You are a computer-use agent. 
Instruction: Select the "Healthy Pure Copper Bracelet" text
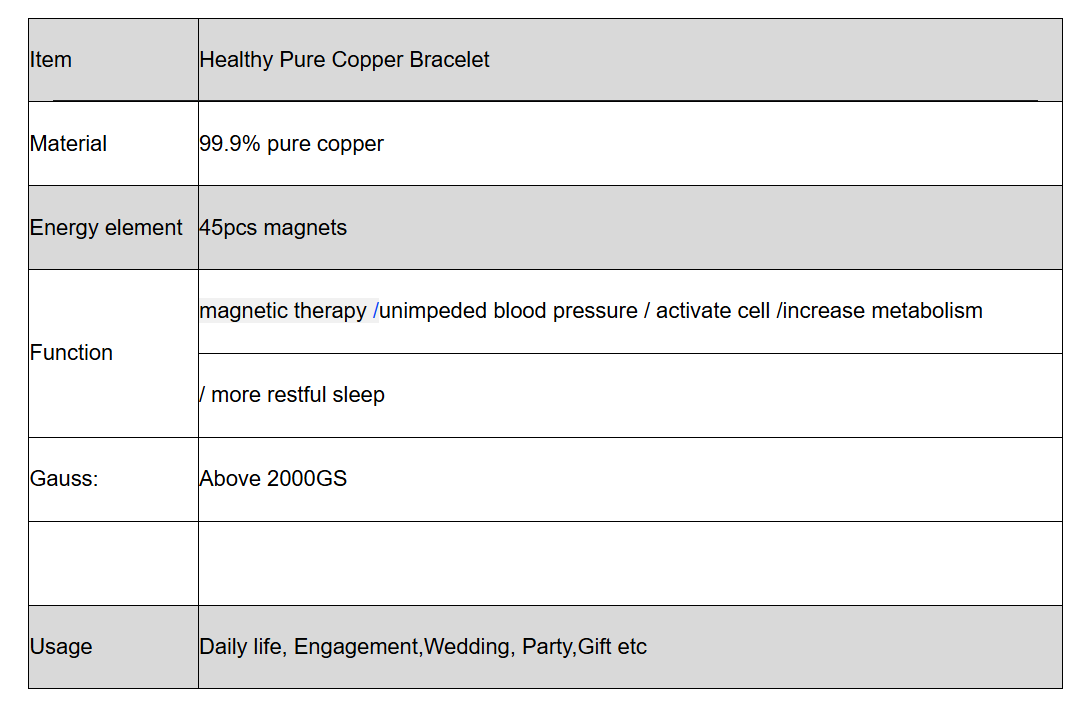click(344, 60)
